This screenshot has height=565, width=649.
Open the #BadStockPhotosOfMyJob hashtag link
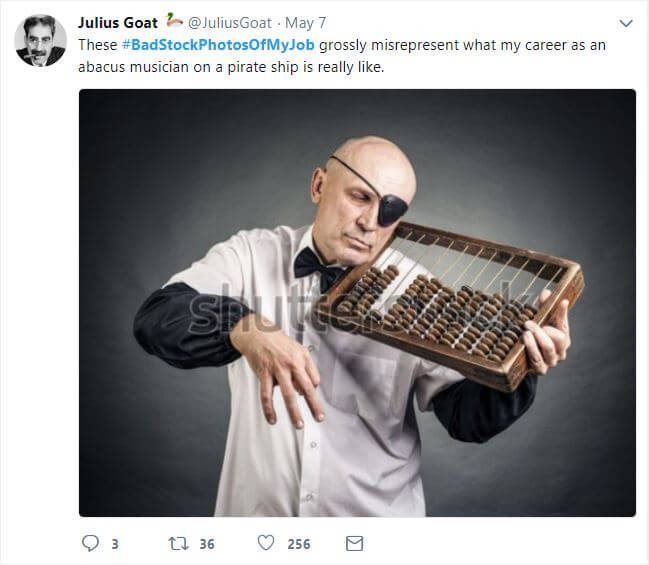(218, 45)
